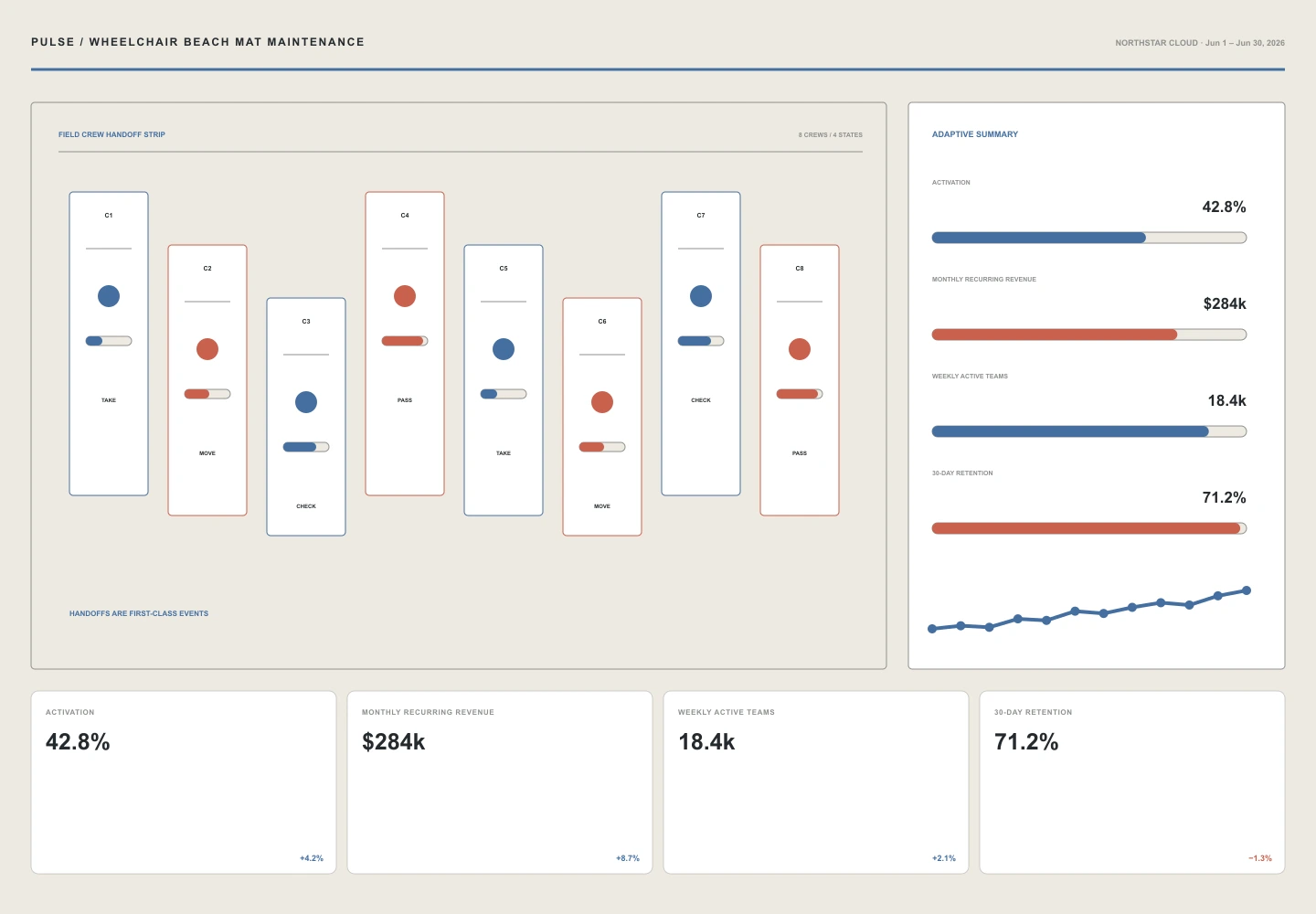
Task: Select the red status dot in crew C8
Action: tap(800, 349)
